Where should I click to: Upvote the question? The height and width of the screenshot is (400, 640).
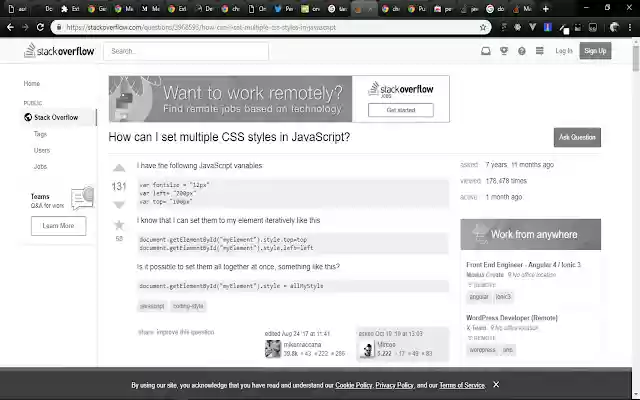pos(119,168)
